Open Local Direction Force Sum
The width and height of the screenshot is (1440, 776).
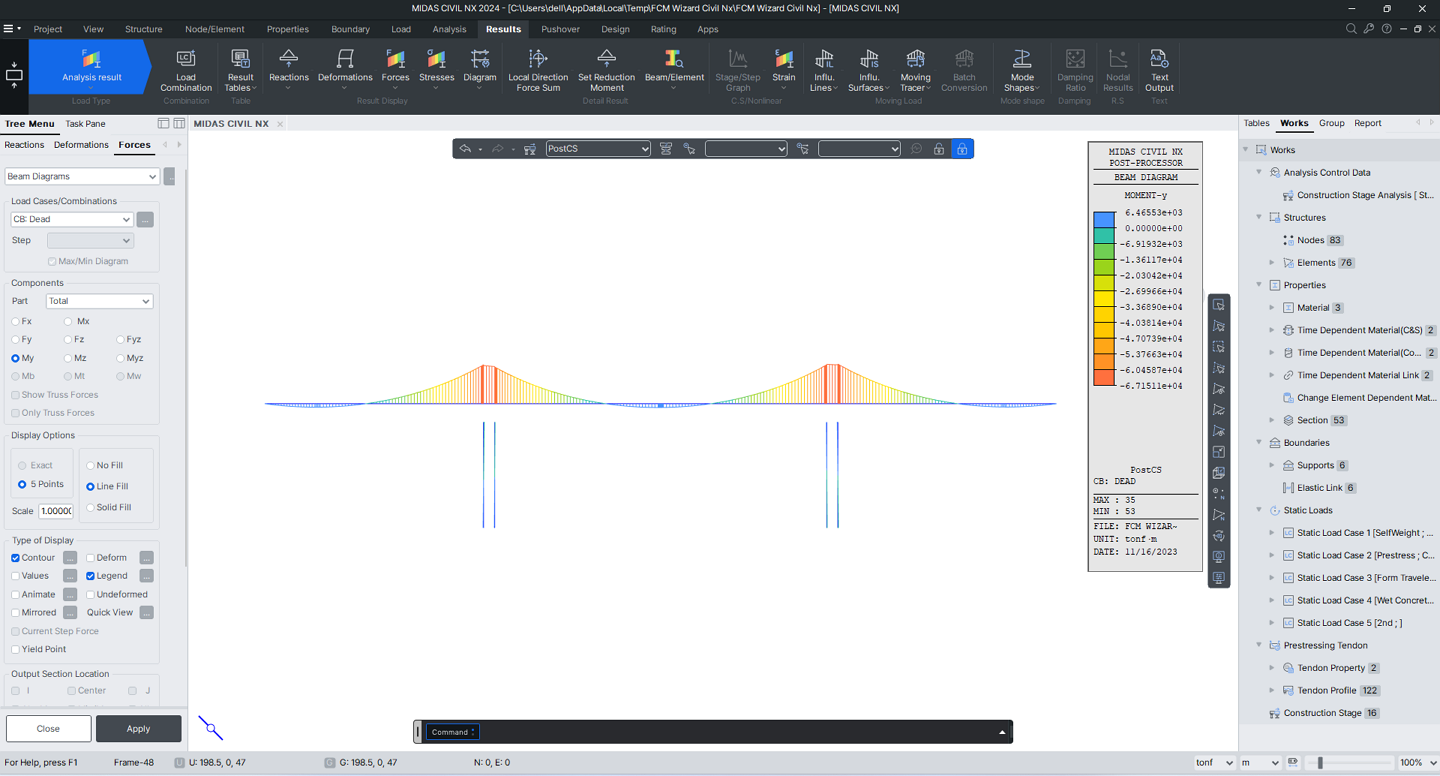(538, 70)
